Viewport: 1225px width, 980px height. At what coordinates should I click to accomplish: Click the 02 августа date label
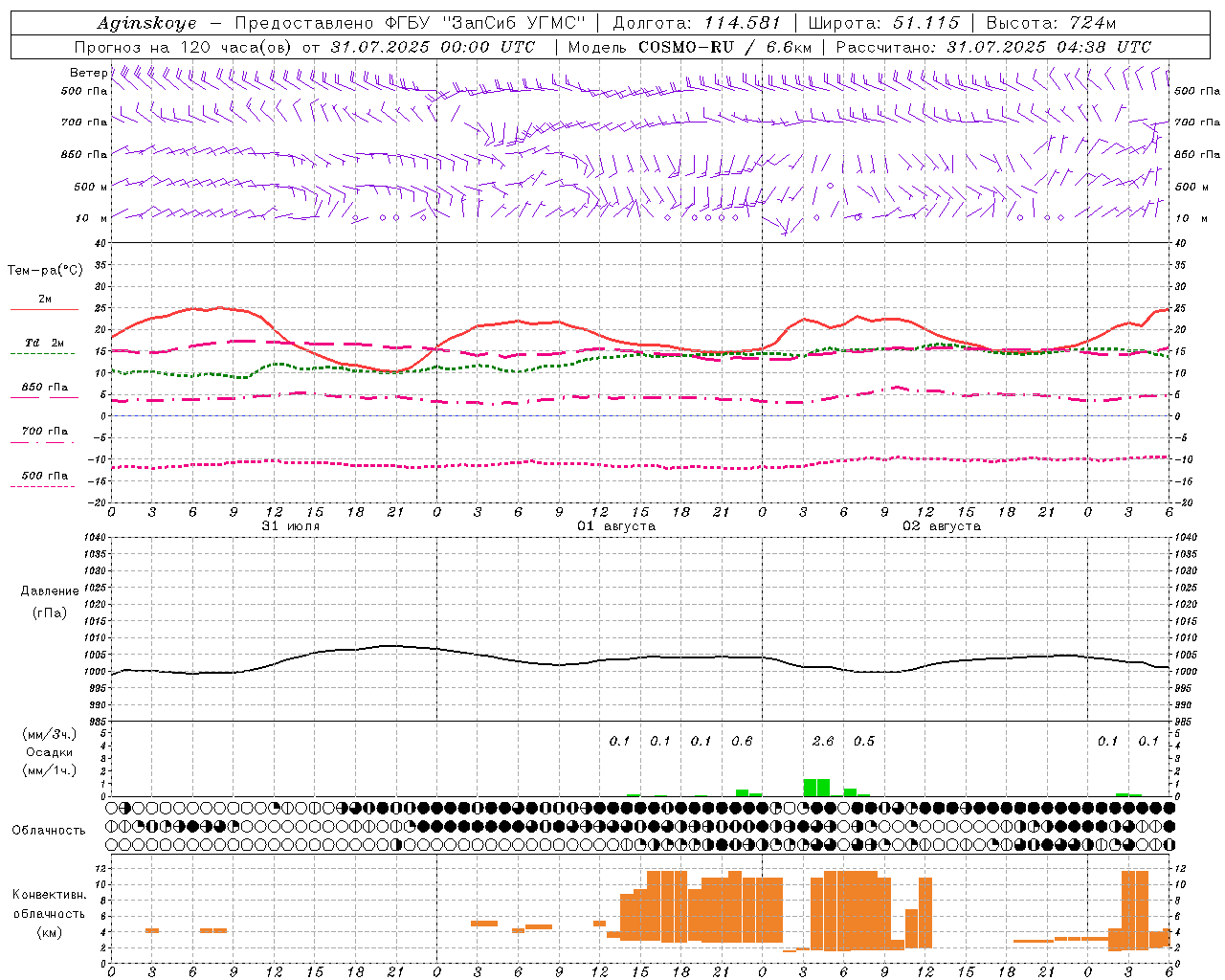tap(942, 526)
